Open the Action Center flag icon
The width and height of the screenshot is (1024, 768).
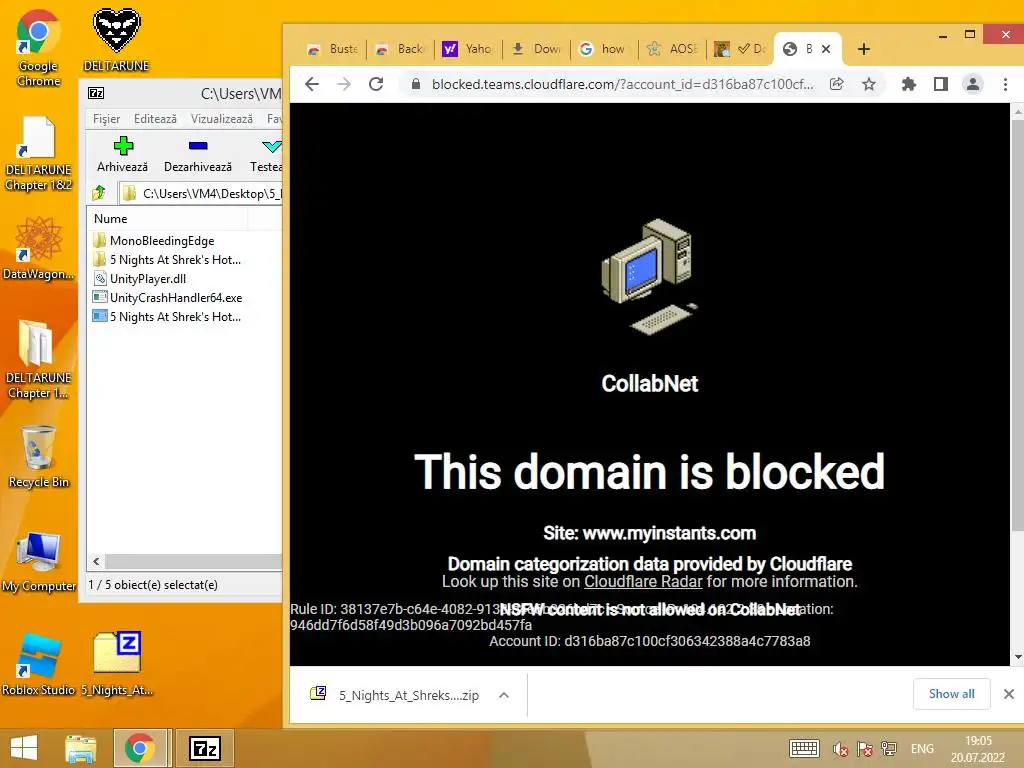(x=864, y=749)
